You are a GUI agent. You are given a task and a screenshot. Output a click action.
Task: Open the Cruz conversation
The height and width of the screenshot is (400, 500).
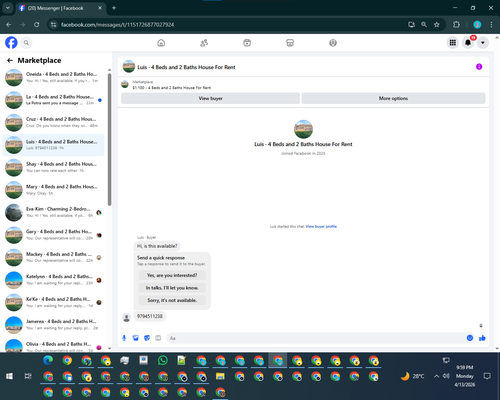53,122
